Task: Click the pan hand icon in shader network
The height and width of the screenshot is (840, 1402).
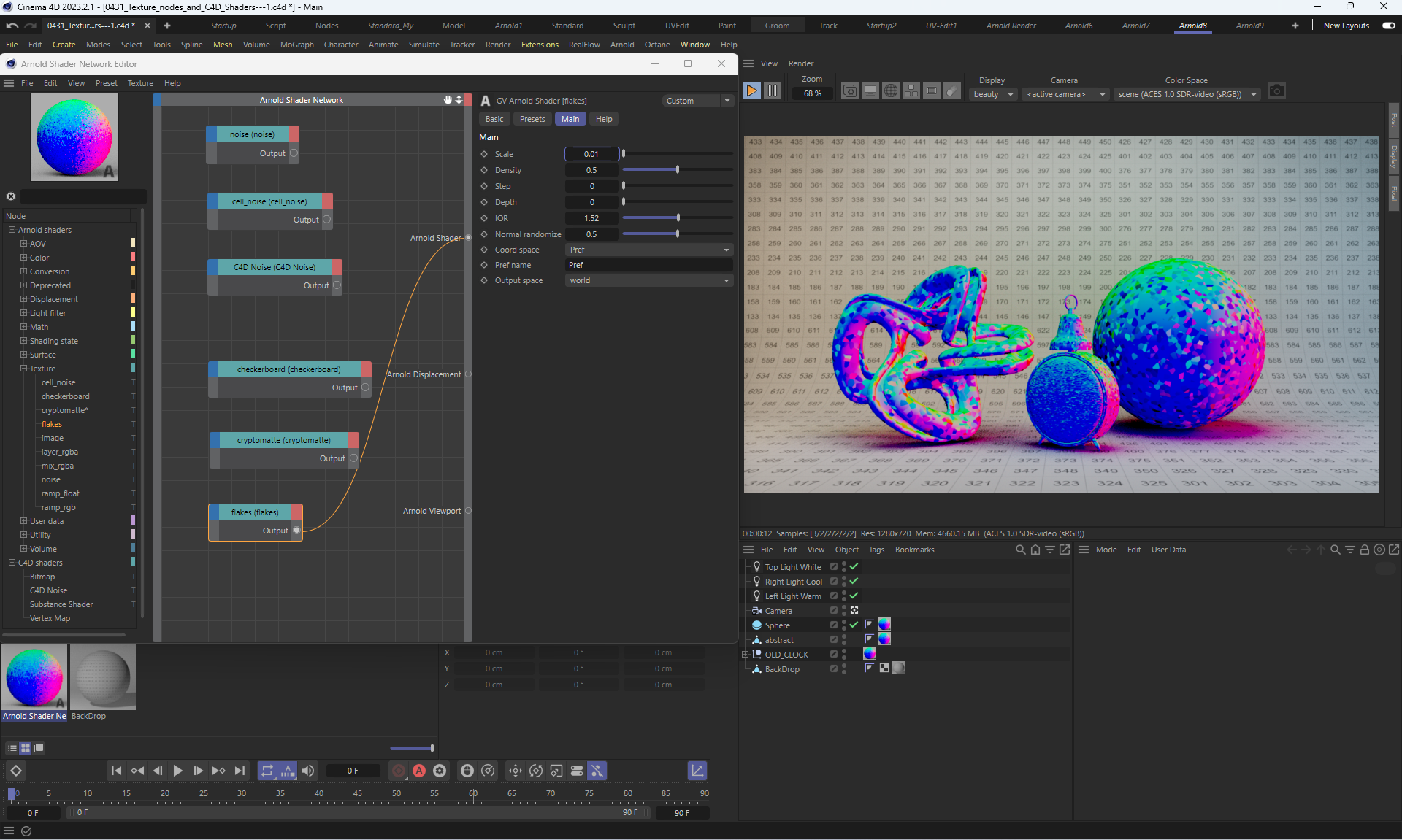Action: 448,100
